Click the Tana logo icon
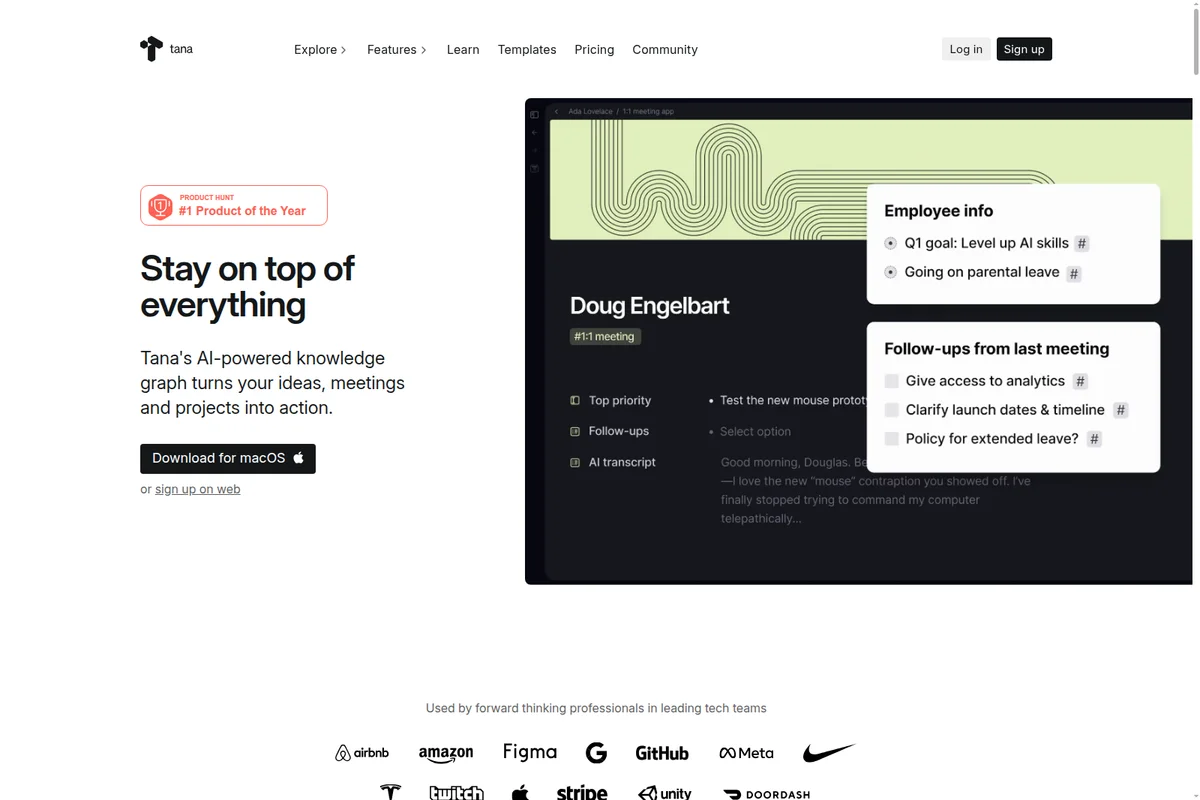1200x800 pixels. (151, 48)
